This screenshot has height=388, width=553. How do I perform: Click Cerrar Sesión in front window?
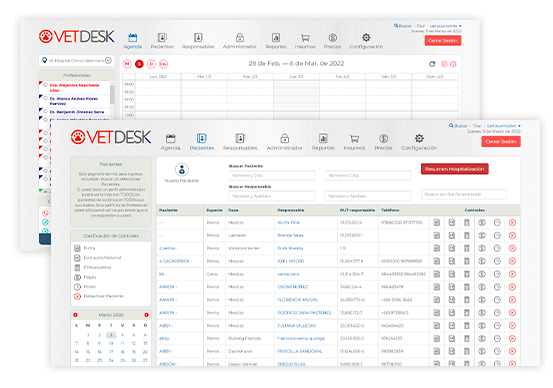[x=501, y=141]
